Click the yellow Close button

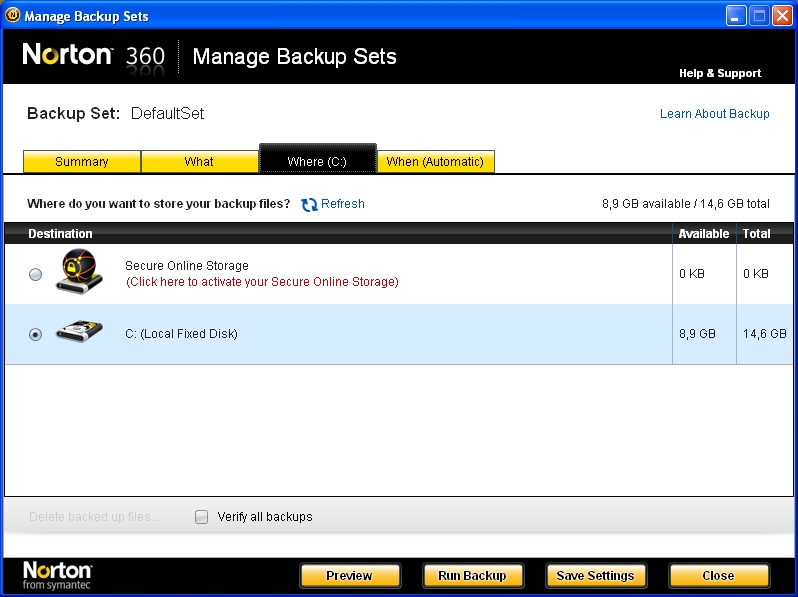pyautogui.click(x=719, y=576)
